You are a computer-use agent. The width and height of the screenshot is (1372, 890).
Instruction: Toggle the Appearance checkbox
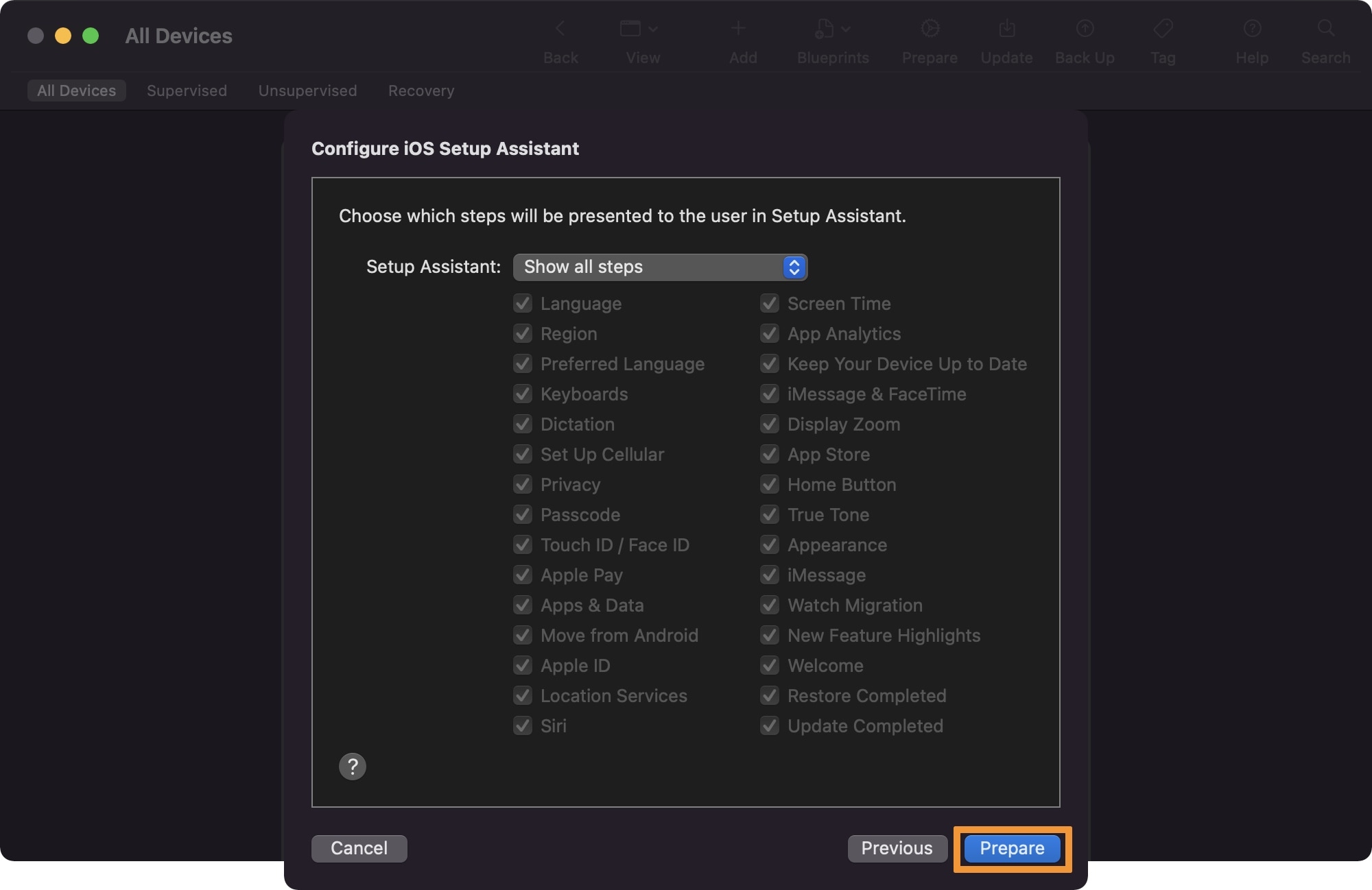(x=770, y=544)
